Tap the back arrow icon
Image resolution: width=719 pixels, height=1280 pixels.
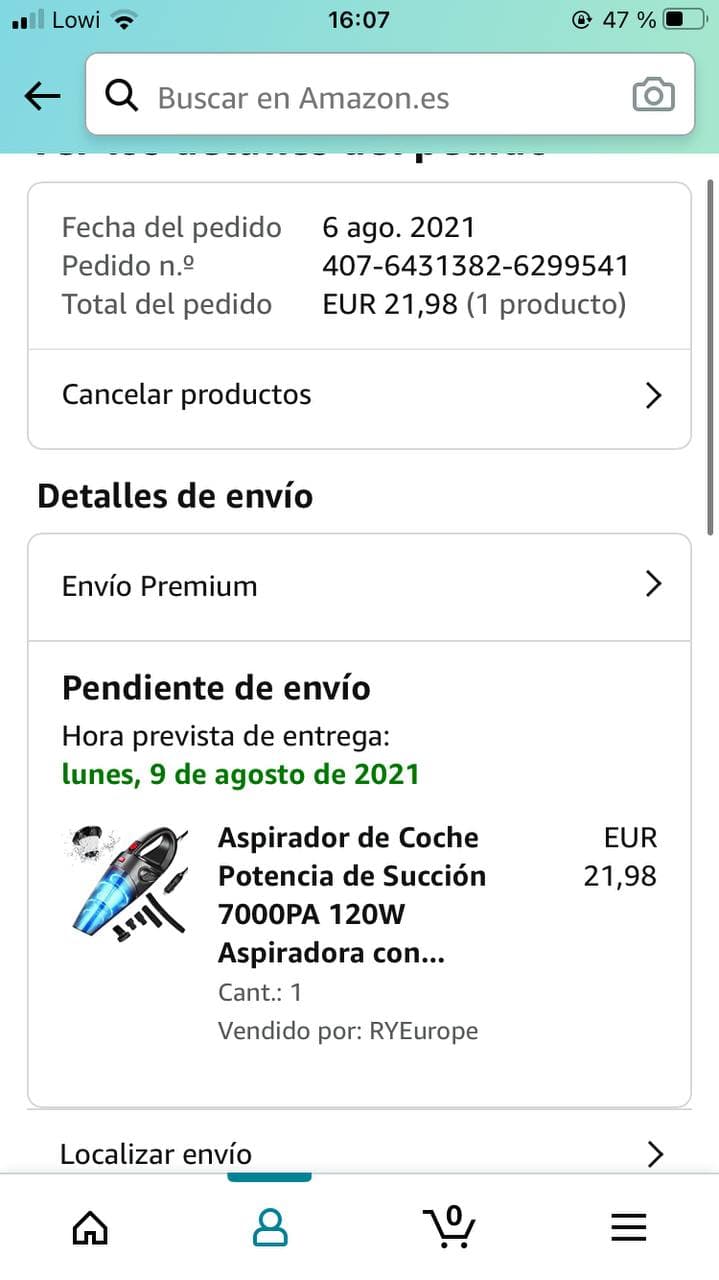click(x=42, y=96)
